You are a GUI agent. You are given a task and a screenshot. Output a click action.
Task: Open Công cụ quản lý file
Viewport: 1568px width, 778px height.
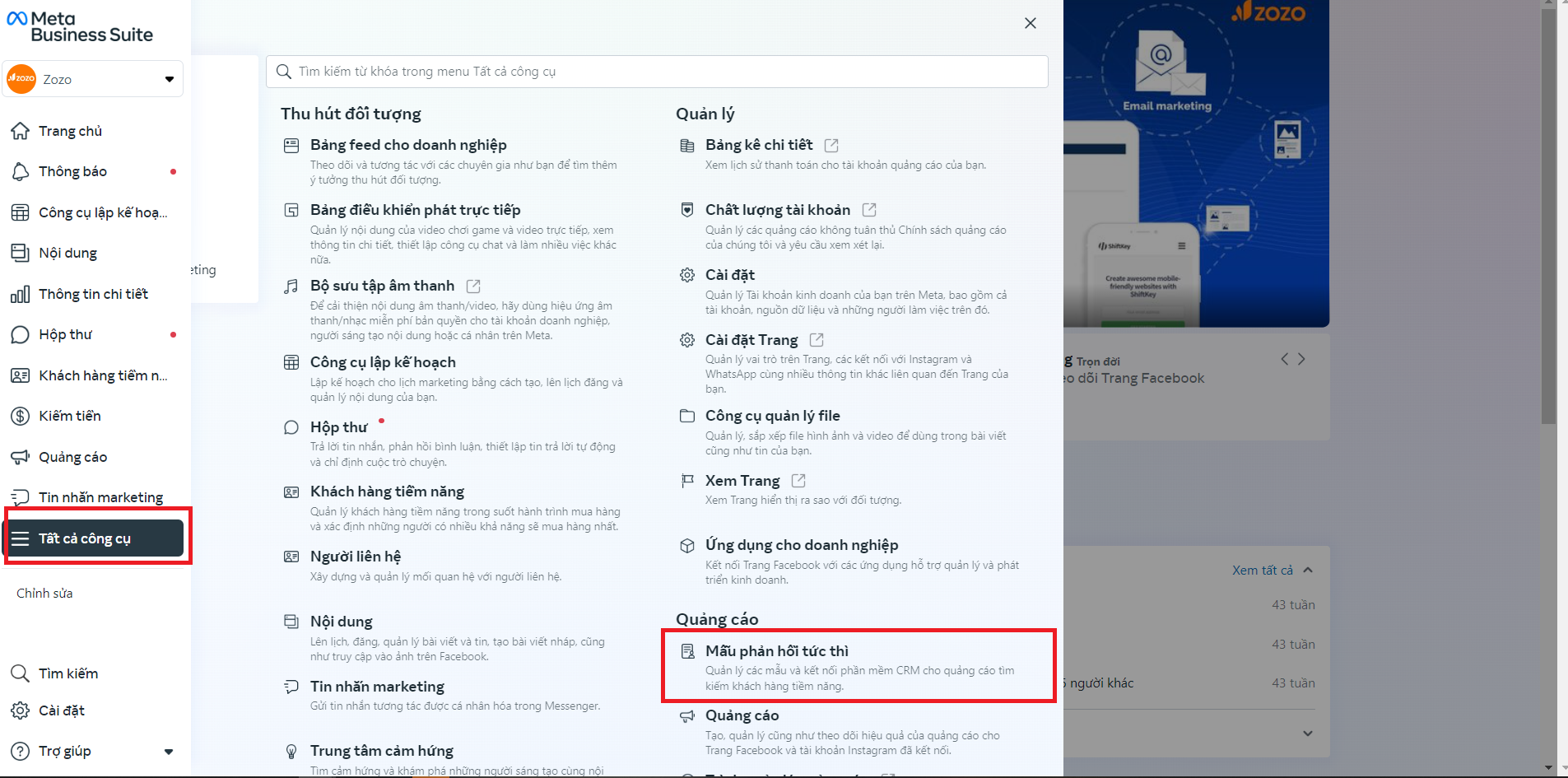[772, 416]
